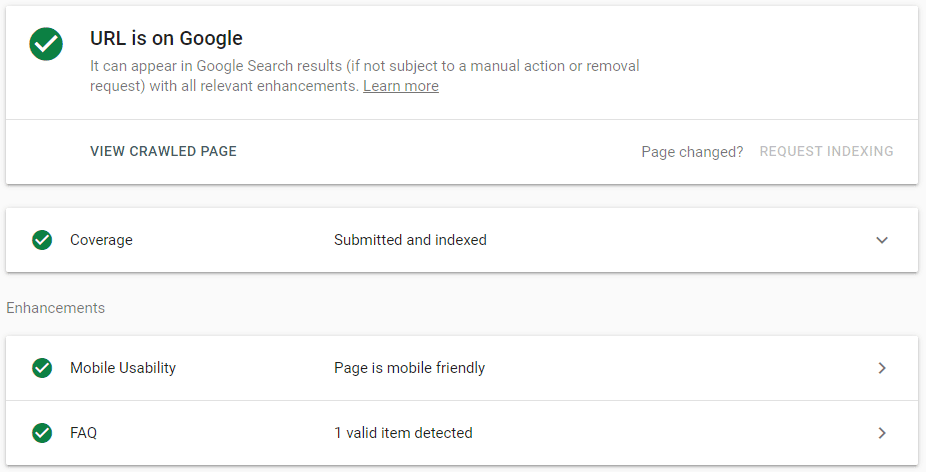The image size is (926, 472).
Task: Open FAQ details via the right chevron
Action: [x=881, y=433]
